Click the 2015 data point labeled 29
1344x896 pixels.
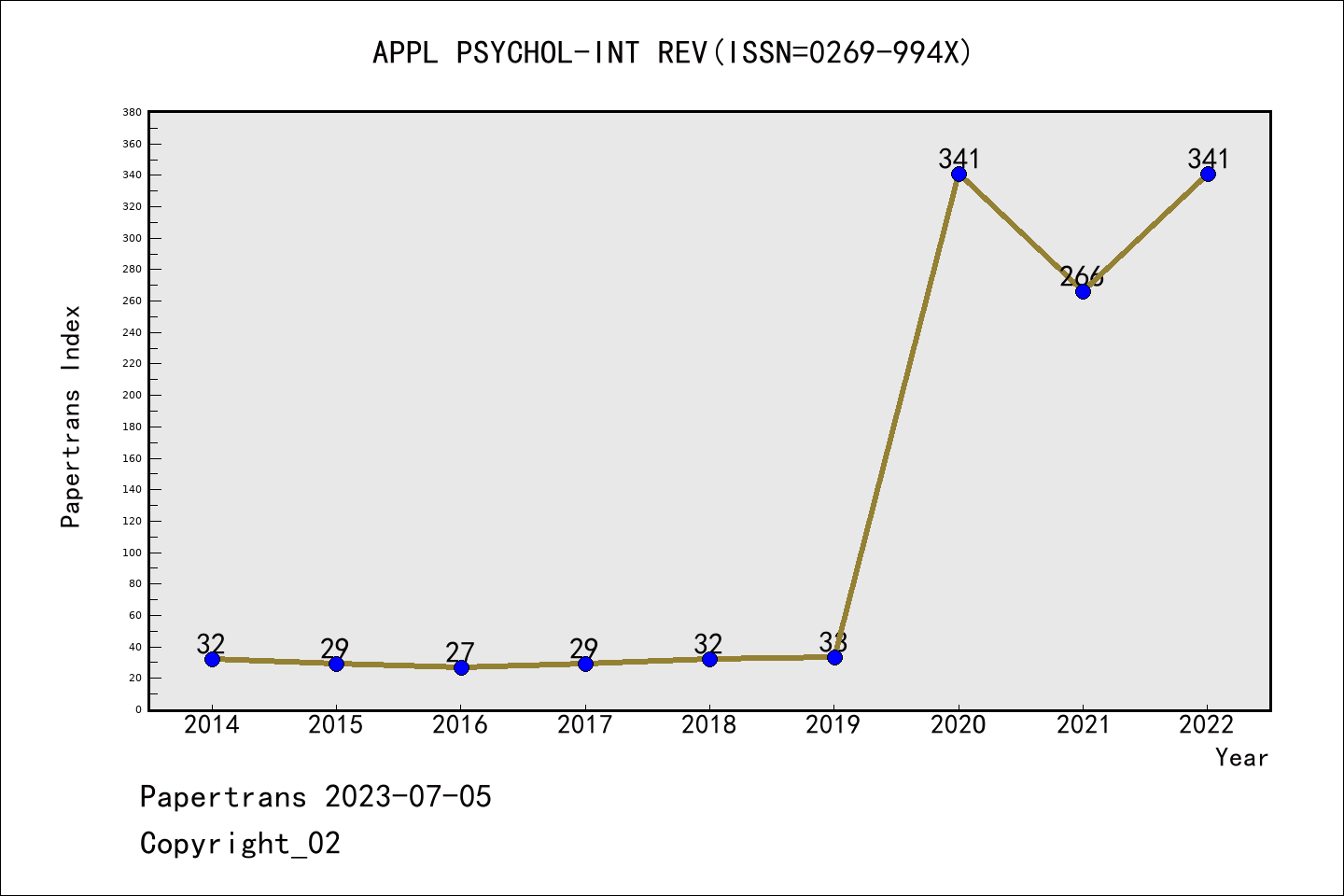(336, 664)
